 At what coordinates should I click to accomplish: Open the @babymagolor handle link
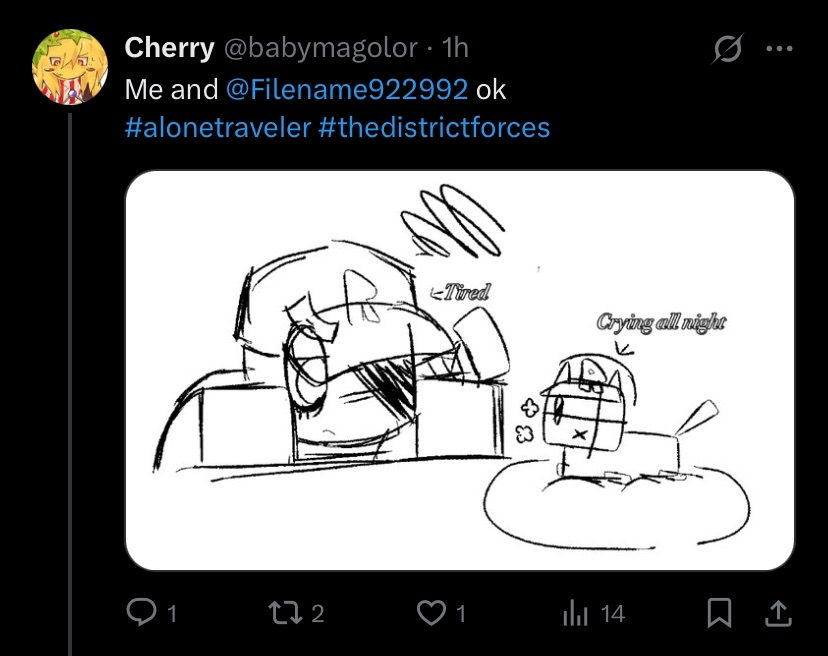[321, 49]
